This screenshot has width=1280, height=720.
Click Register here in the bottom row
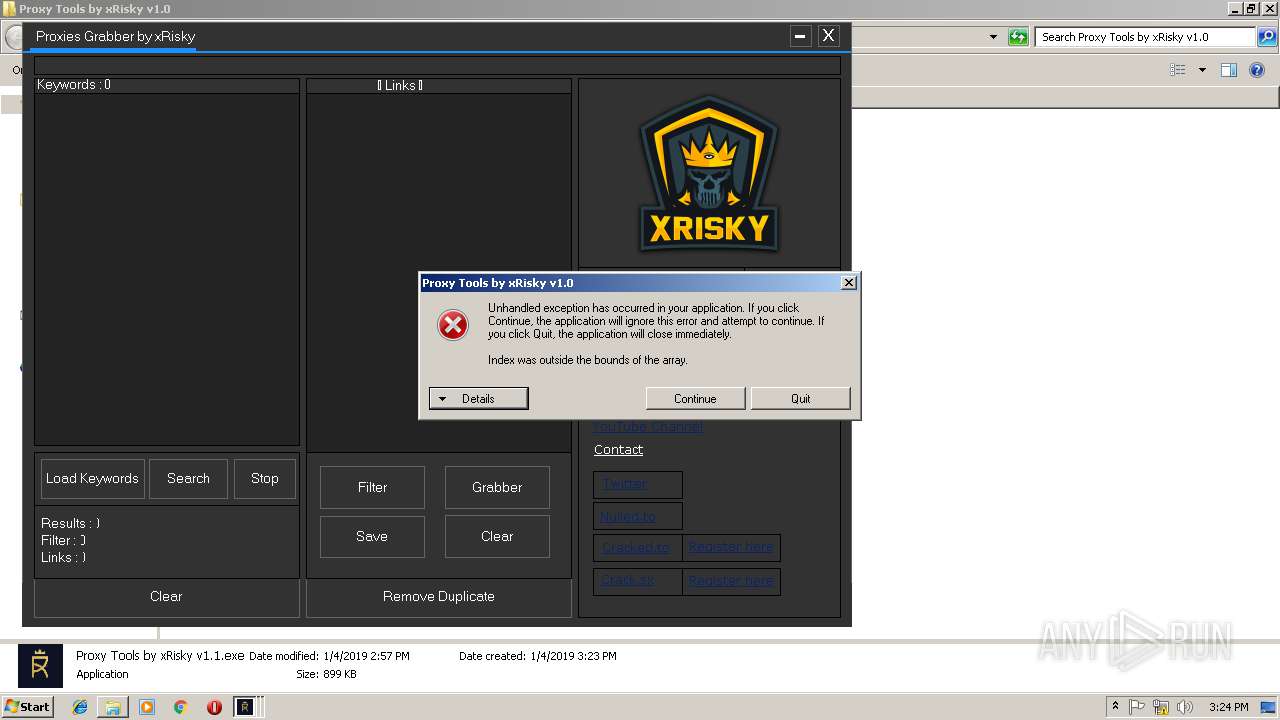click(x=731, y=581)
